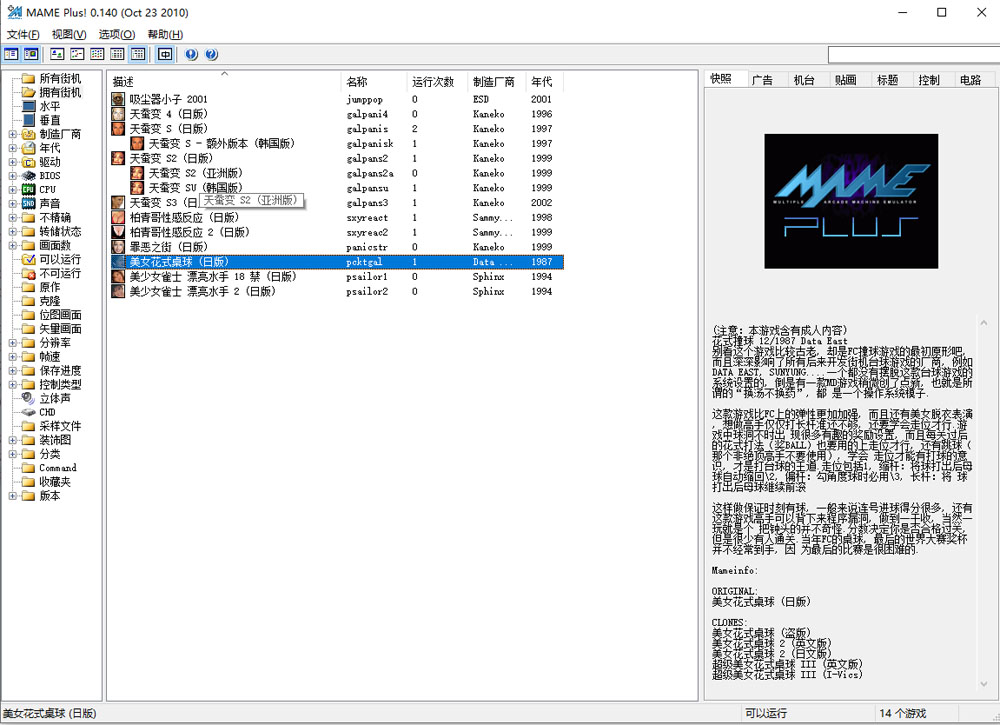The height and width of the screenshot is (725, 1000).
Task: Select game icon for 天蚕变 4 (日版)
Action: [118, 114]
